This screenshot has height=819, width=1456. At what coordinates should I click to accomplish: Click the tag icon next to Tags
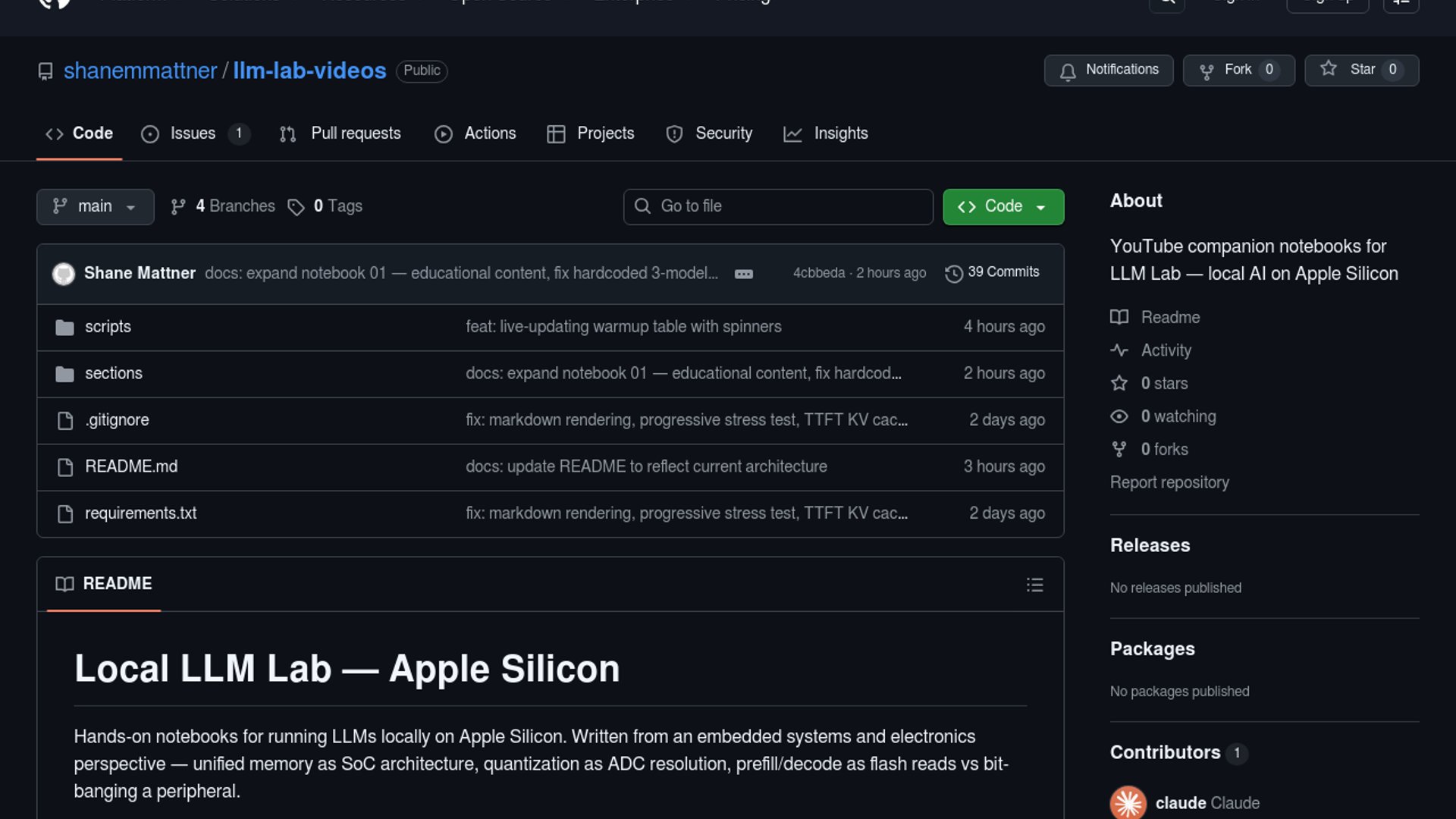coord(296,207)
